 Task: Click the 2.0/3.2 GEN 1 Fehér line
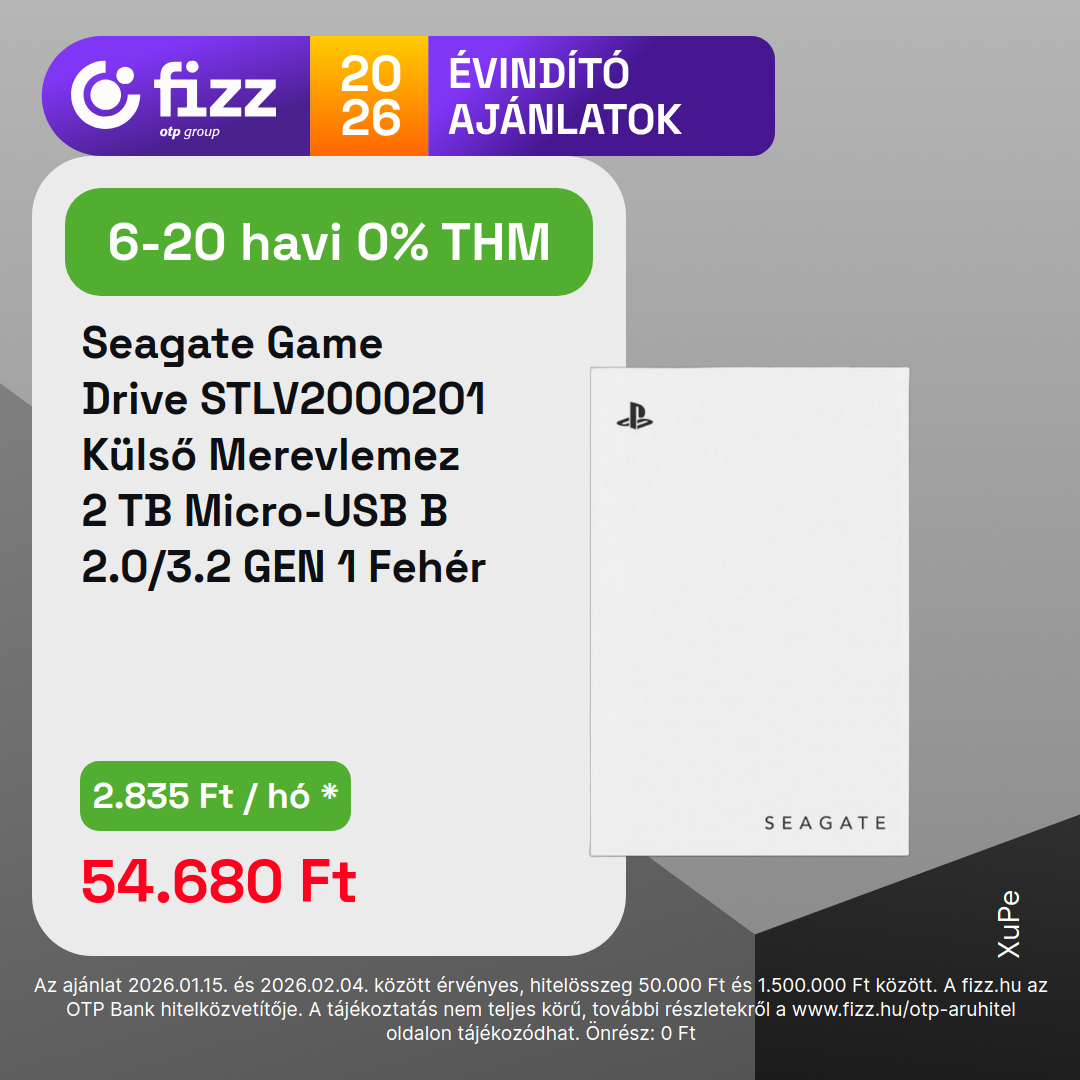point(283,567)
